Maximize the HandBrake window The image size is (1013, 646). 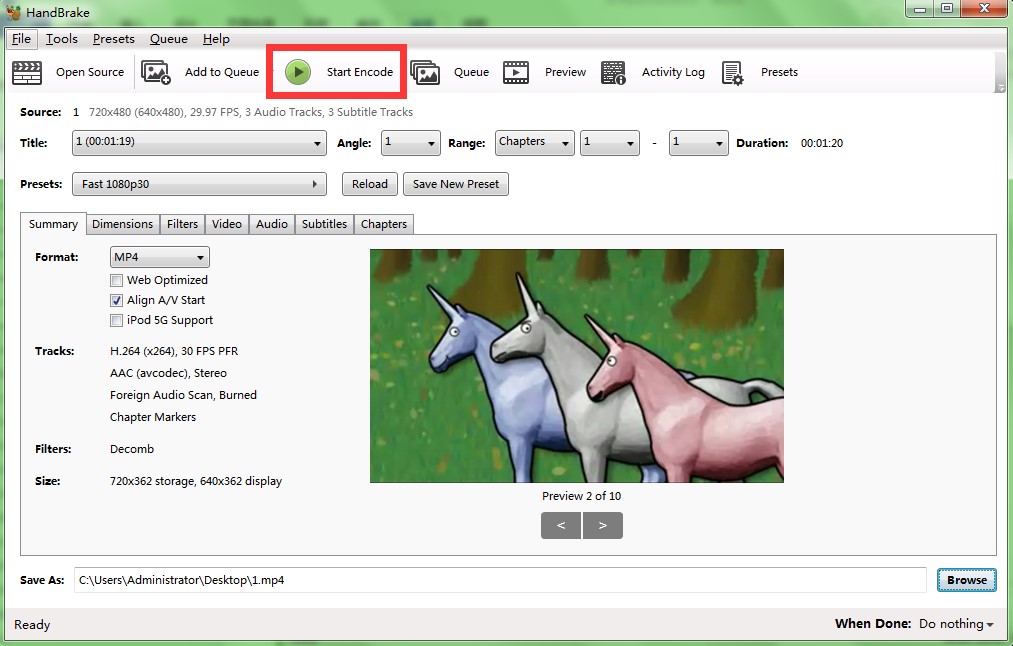[x=946, y=9]
